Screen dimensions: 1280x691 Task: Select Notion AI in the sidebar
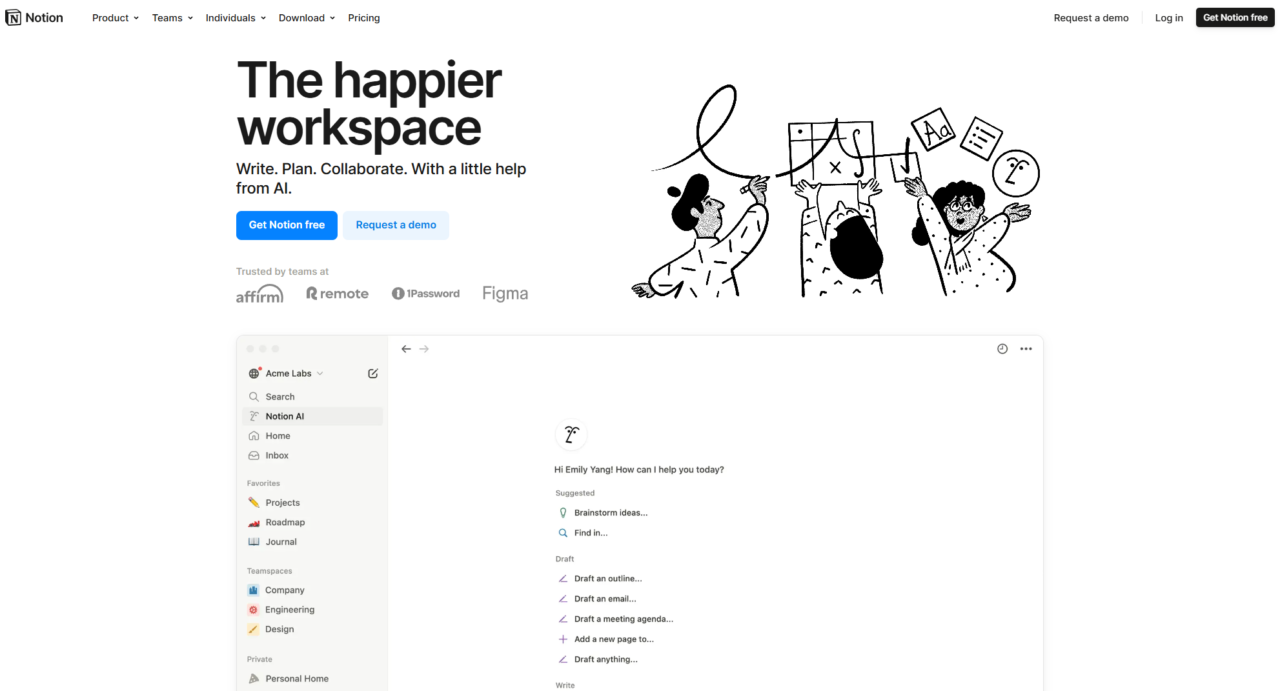(x=313, y=416)
